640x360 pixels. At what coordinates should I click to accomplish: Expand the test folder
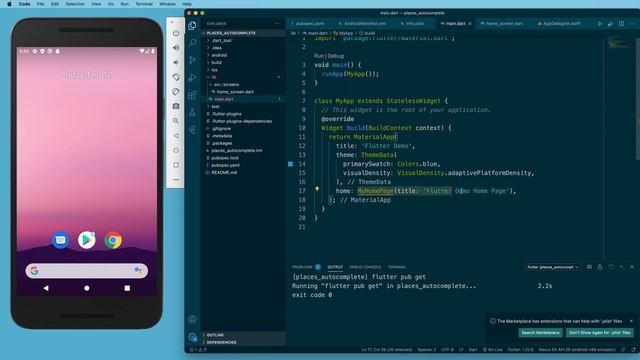(x=216, y=107)
